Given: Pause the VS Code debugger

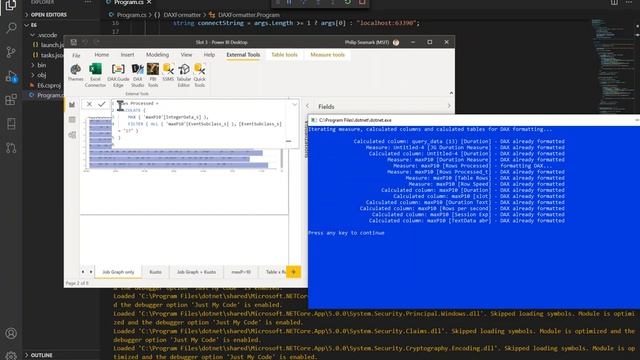Looking at the screenshot, I should 289,2.
